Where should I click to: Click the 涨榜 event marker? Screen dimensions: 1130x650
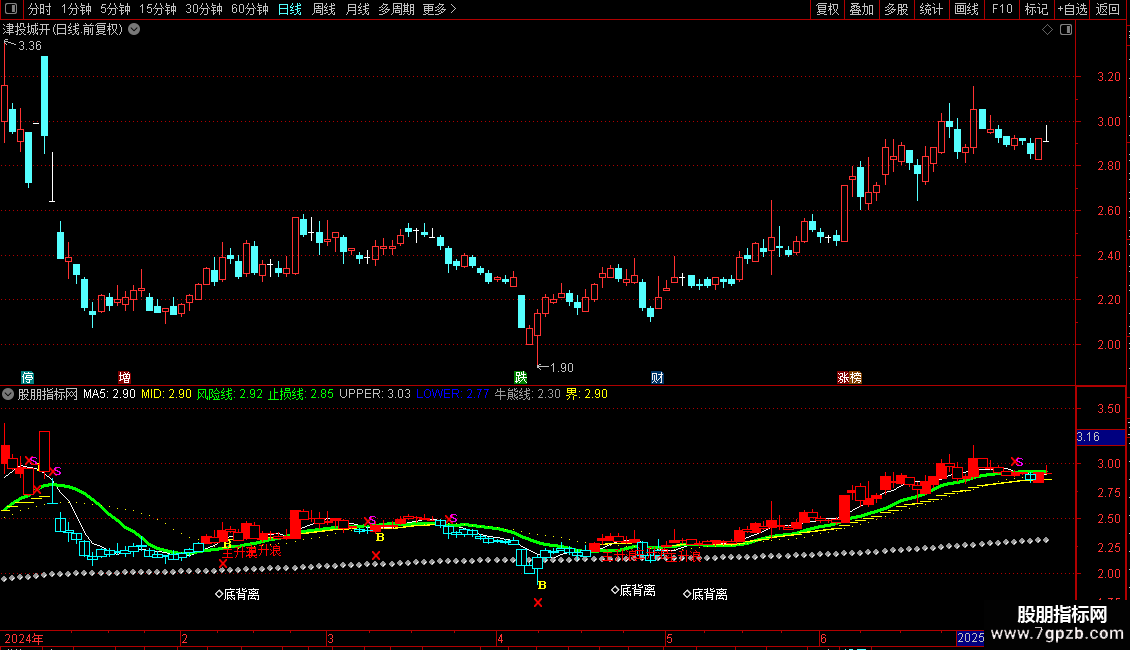click(x=849, y=378)
